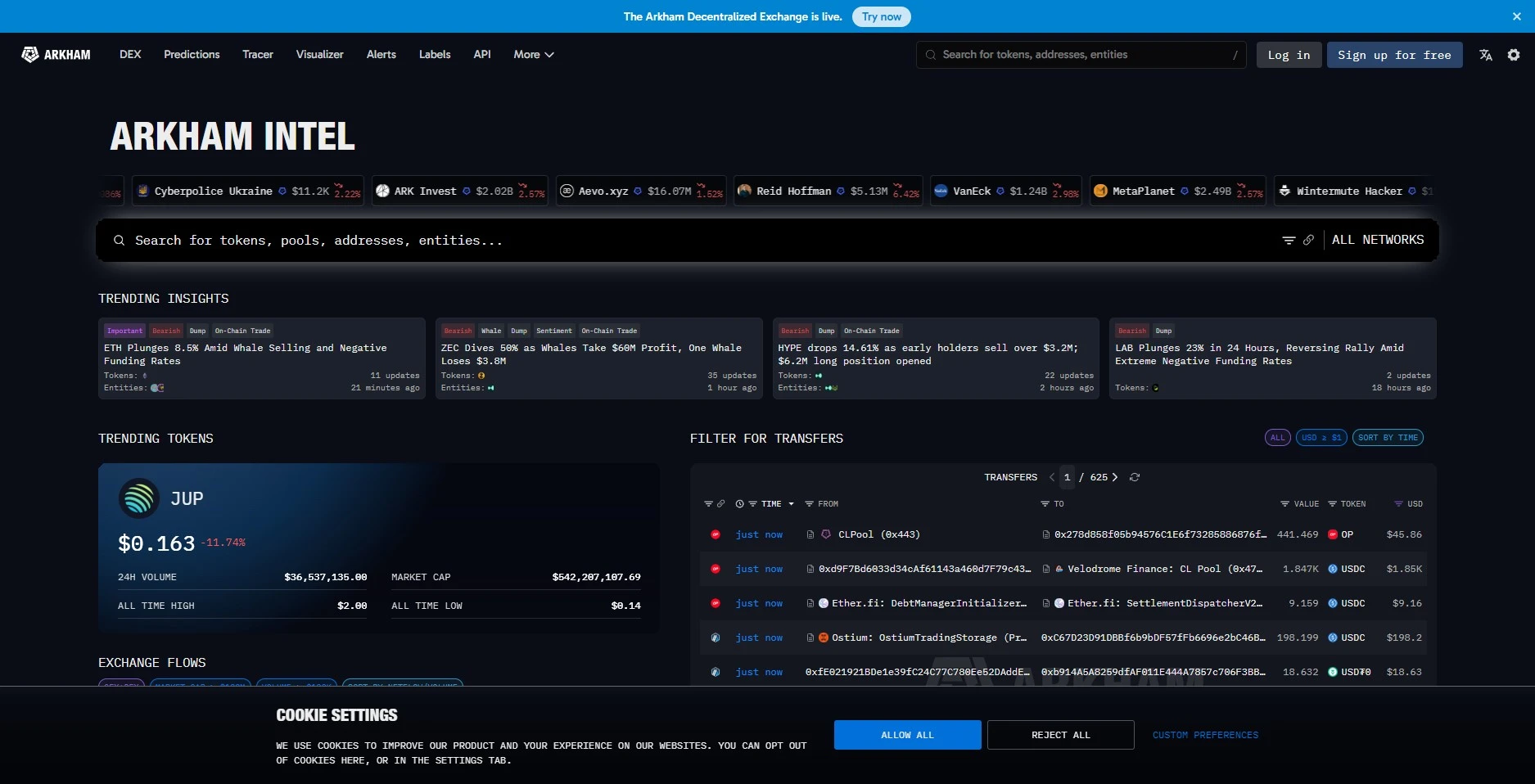This screenshot has height=784, width=1535.
Task: Click Sign up for free
Action: 1395,55
